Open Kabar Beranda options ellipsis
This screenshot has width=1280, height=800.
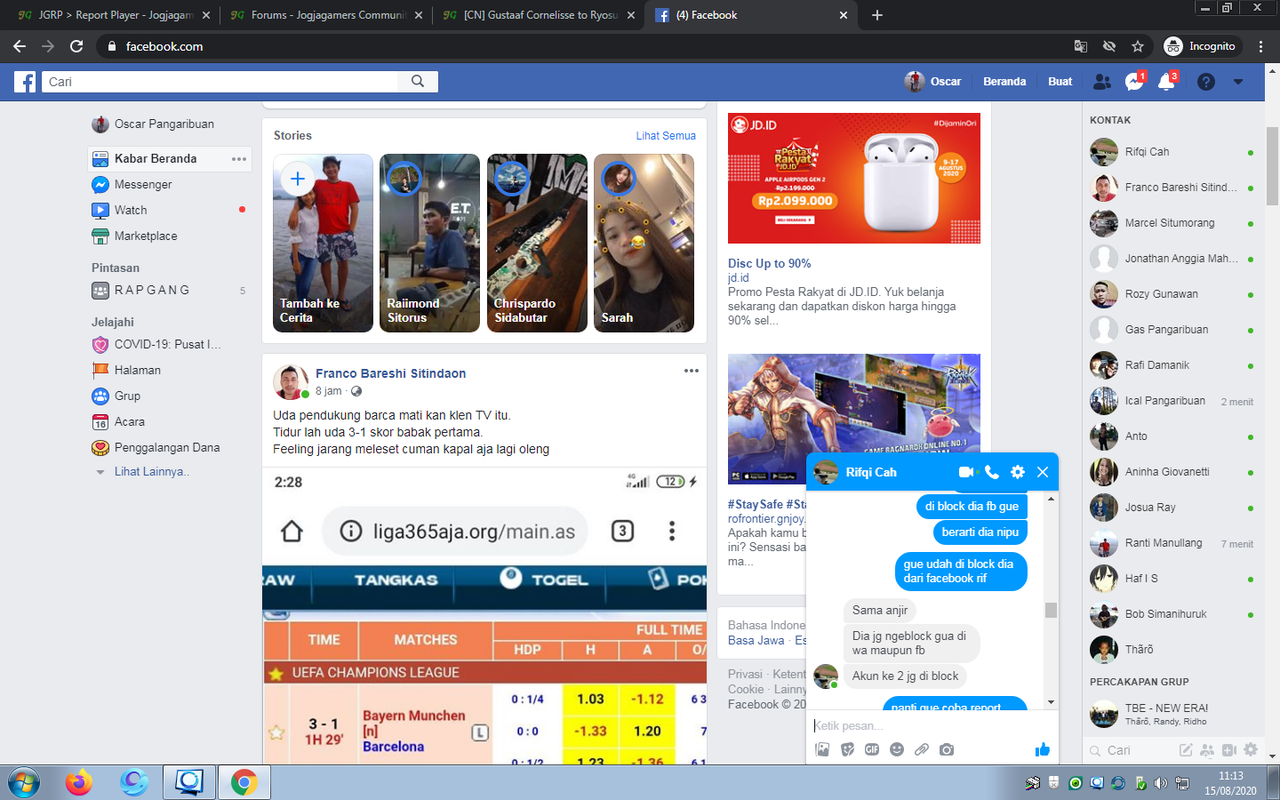[x=239, y=159]
